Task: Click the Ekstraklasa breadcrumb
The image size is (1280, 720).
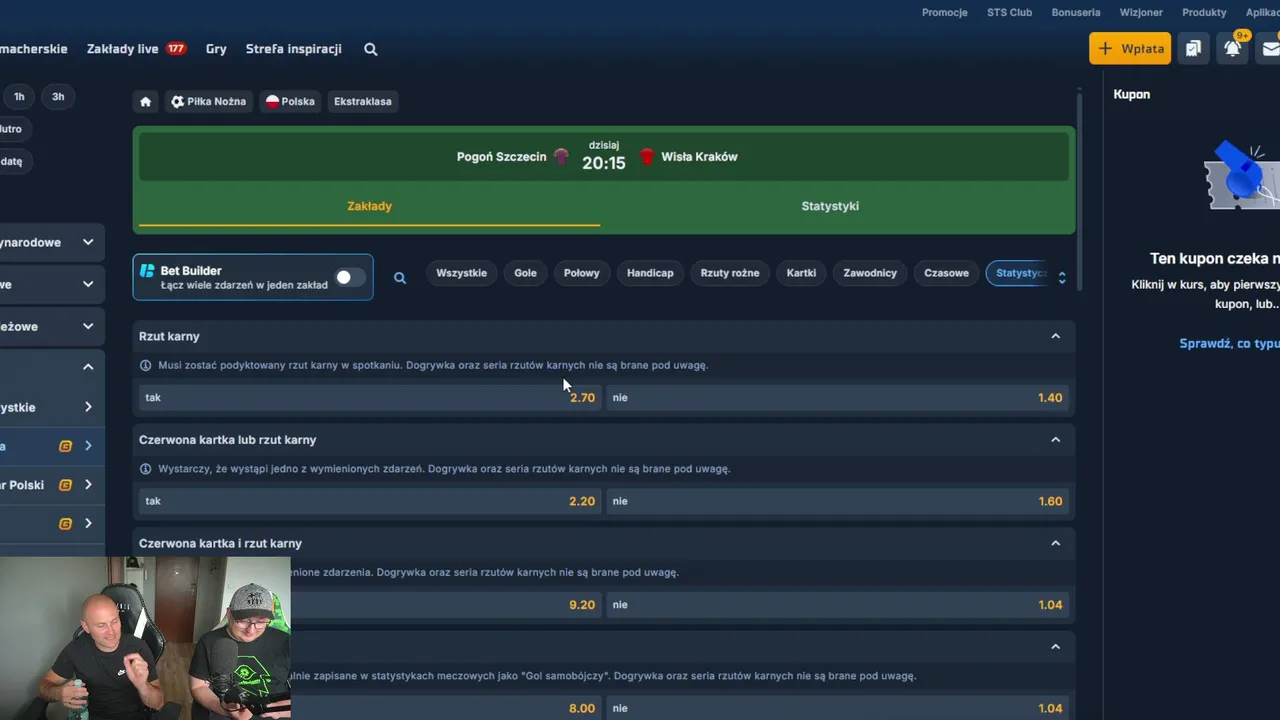Action: point(363,101)
